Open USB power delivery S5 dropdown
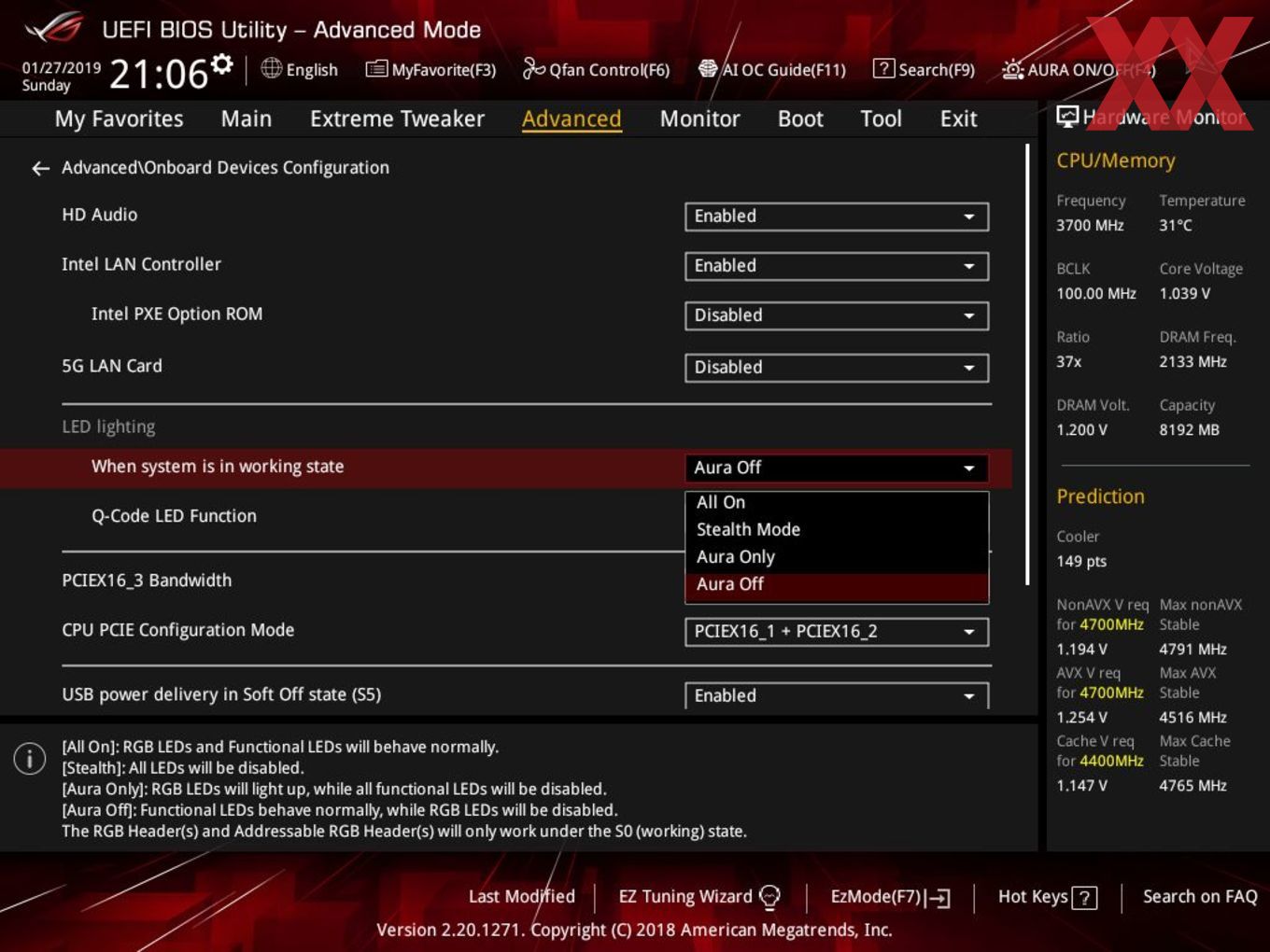The image size is (1270, 952). 836,695
